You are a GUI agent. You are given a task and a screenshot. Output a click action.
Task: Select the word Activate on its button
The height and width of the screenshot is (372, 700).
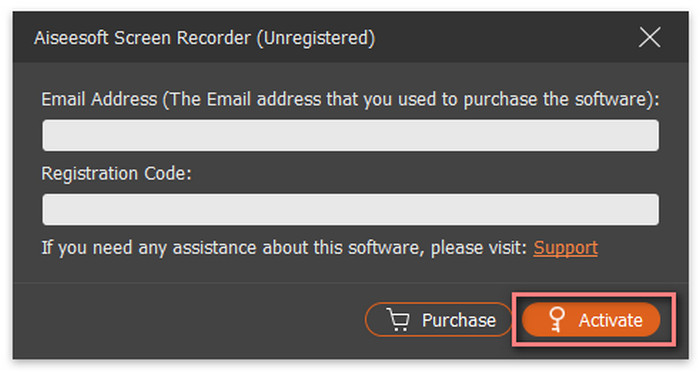(611, 320)
